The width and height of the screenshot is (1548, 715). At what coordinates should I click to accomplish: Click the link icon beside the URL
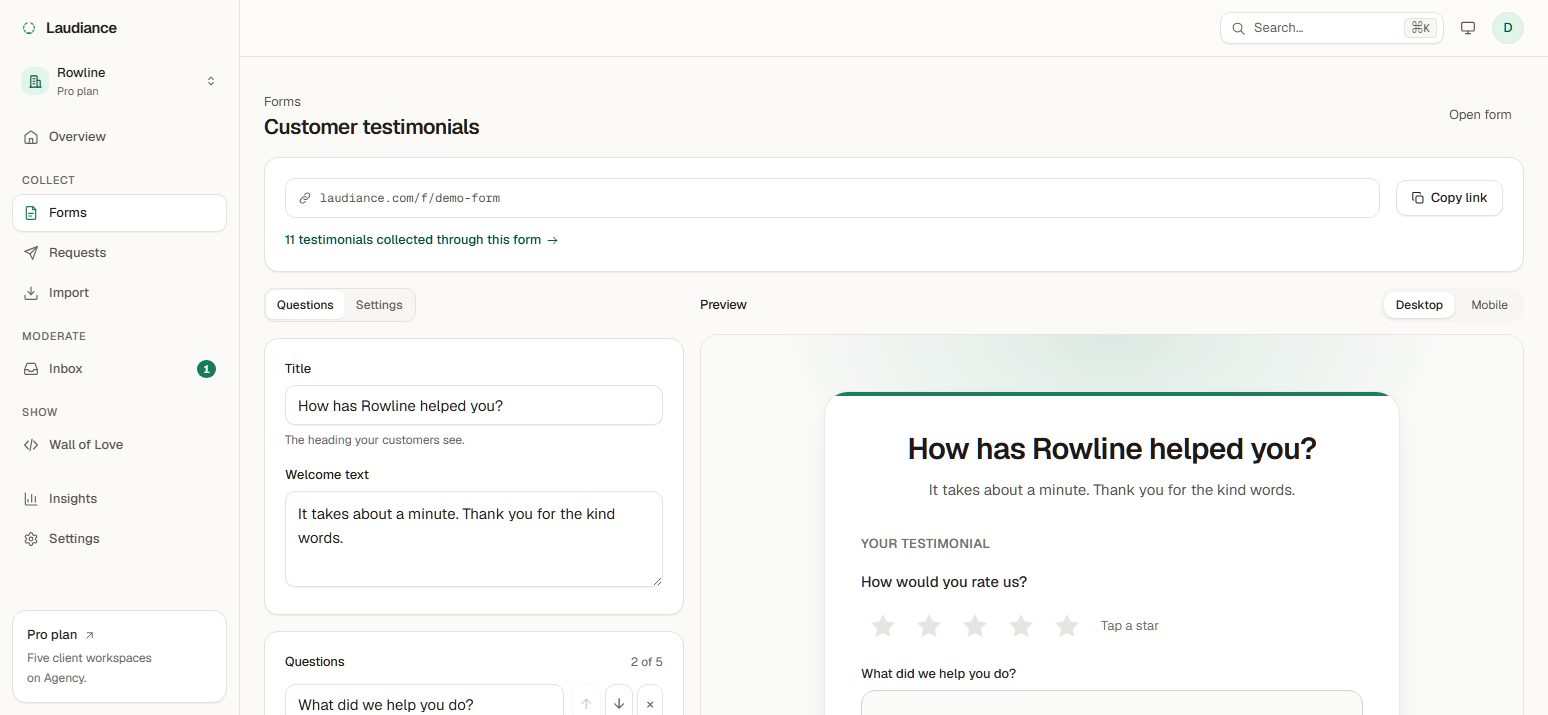pos(306,198)
